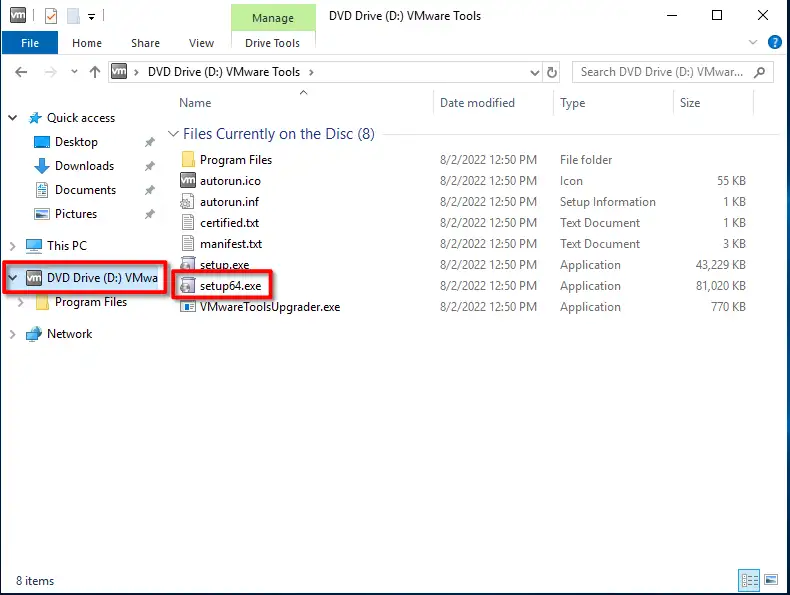Click the pin icon beside Downloads
This screenshot has height=595, width=790.
point(150,166)
